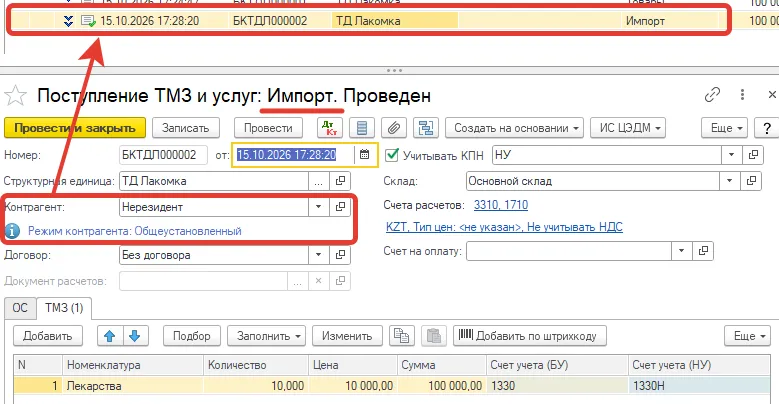Screen dimensions: 779x404
Task: Select price cell 10 000,00
Action: pyautogui.click(x=353, y=386)
